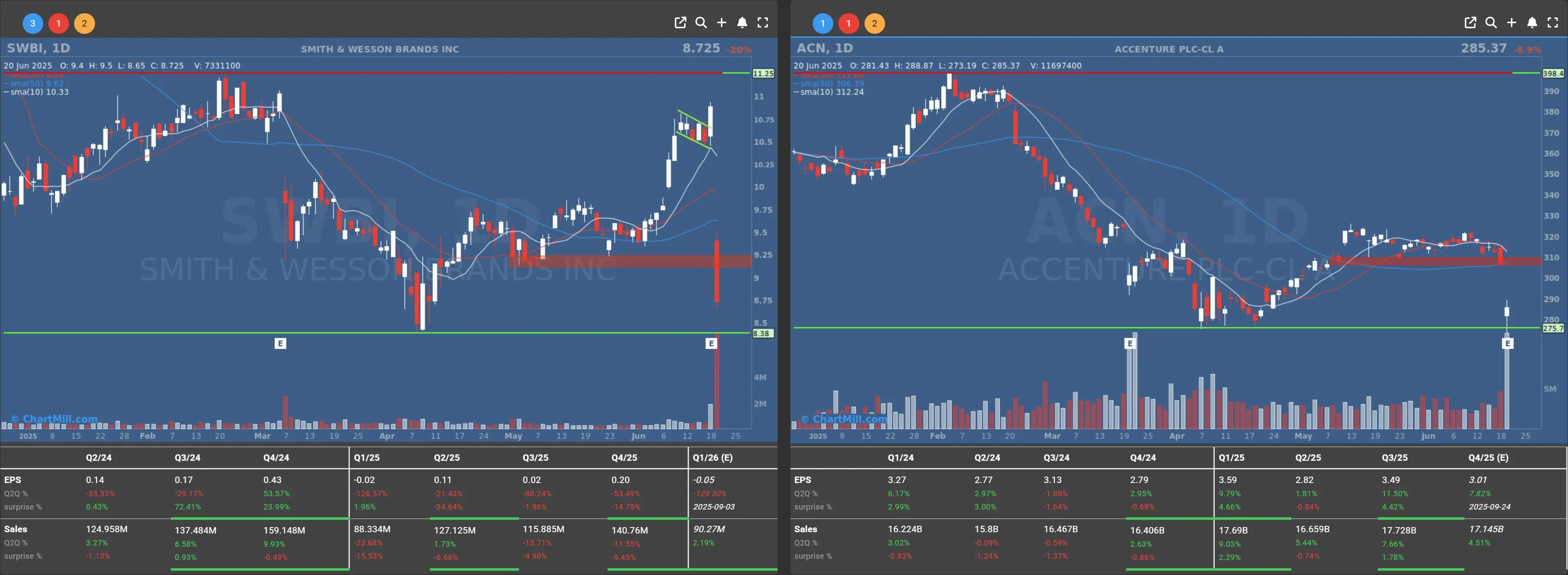Click ACN price 285.37
The image size is (1568, 575).
[1483, 48]
